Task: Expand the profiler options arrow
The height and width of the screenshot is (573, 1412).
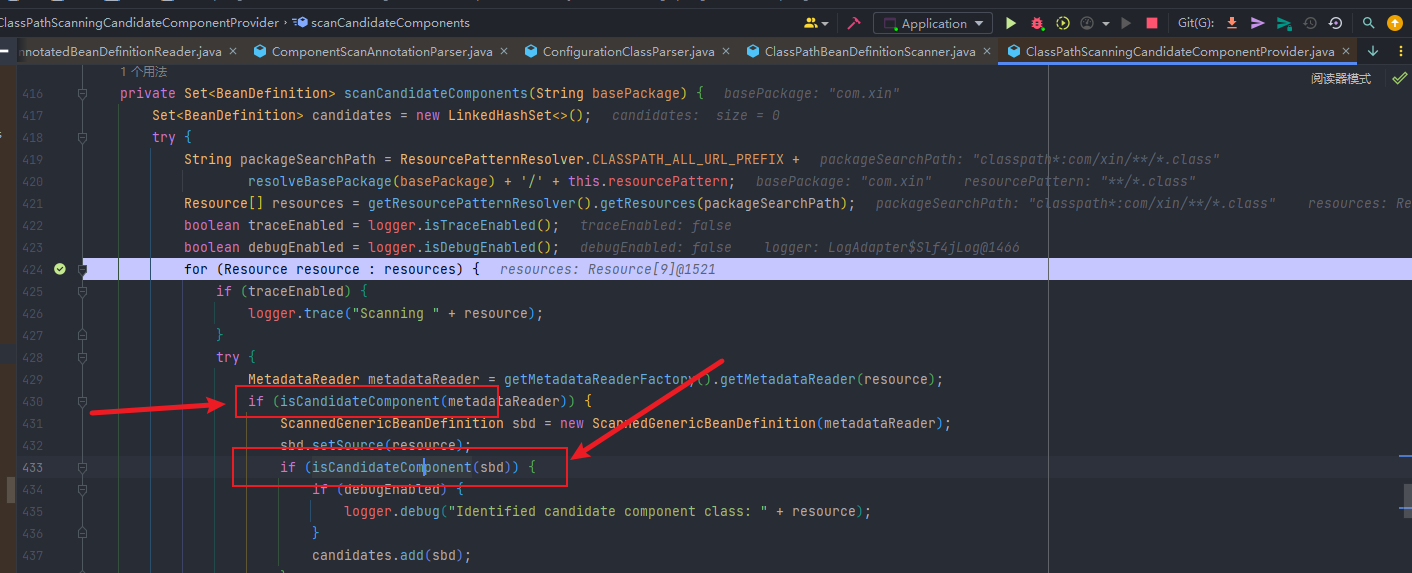Action: pyautogui.click(x=1105, y=23)
